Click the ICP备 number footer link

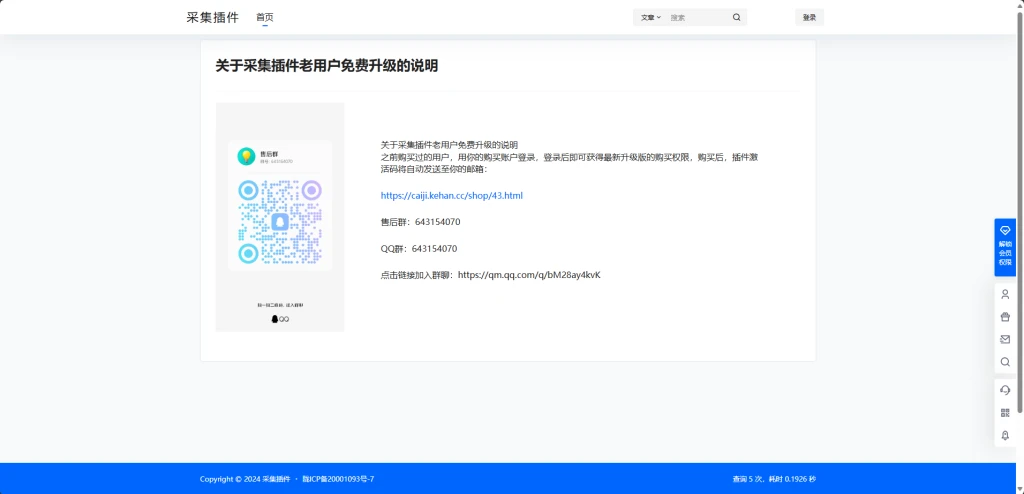tap(338, 479)
